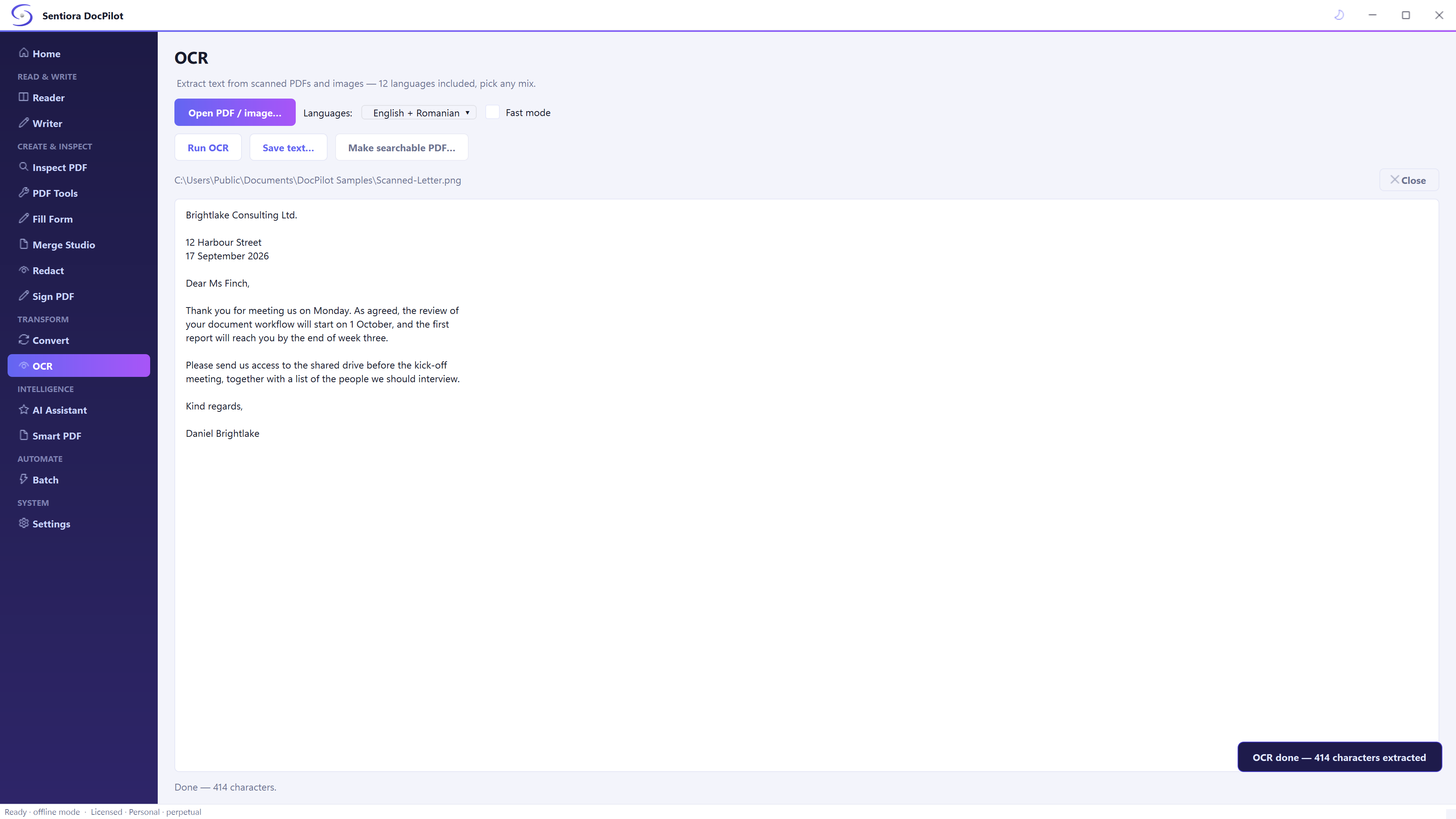The height and width of the screenshot is (819, 1456).
Task: Click the 'Kind regards,' line
Action: coord(214,406)
